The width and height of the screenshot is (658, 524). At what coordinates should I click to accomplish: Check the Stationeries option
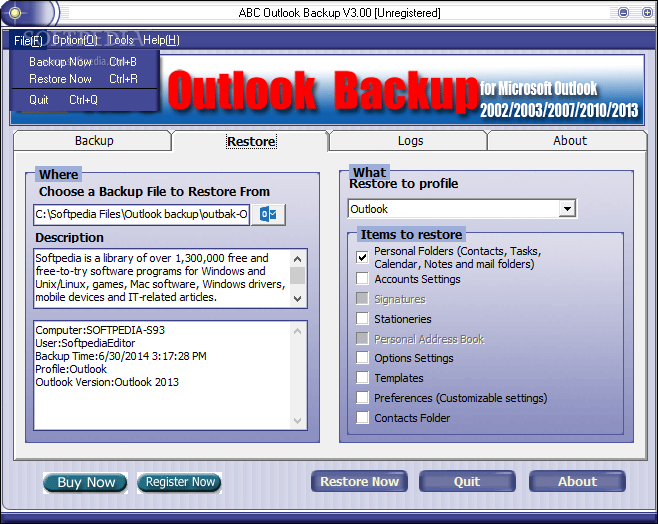pos(362,318)
